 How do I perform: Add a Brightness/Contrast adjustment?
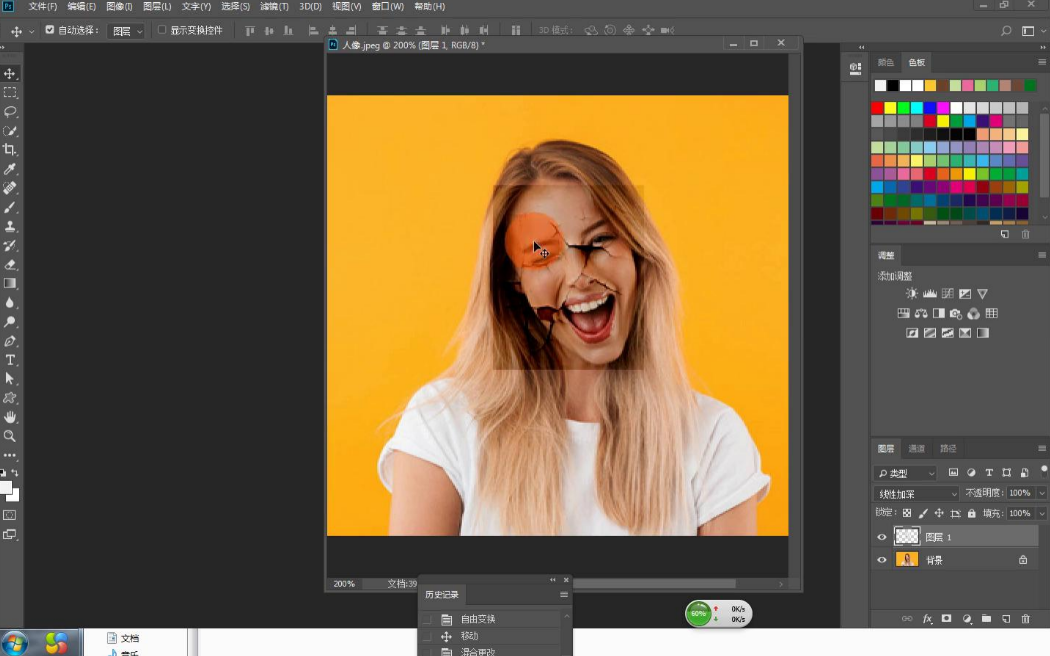(x=911, y=293)
